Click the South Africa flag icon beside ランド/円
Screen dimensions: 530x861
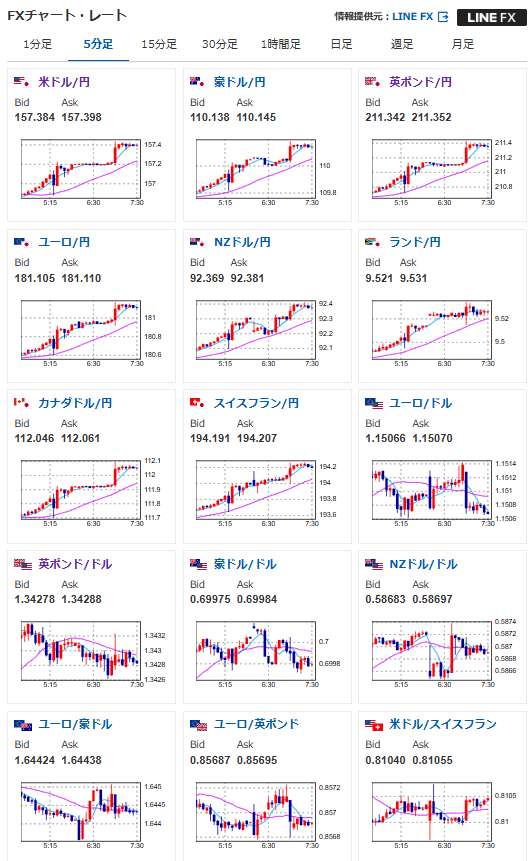[372, 242]
